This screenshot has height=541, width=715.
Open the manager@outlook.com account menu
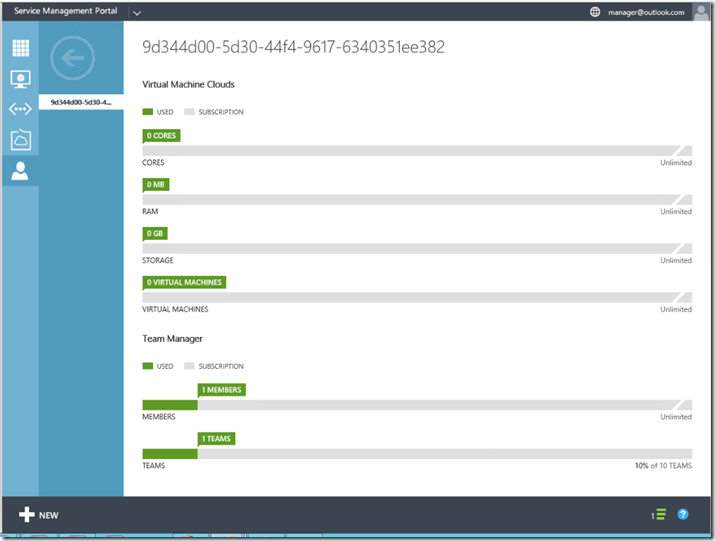(x=646, y=12)
